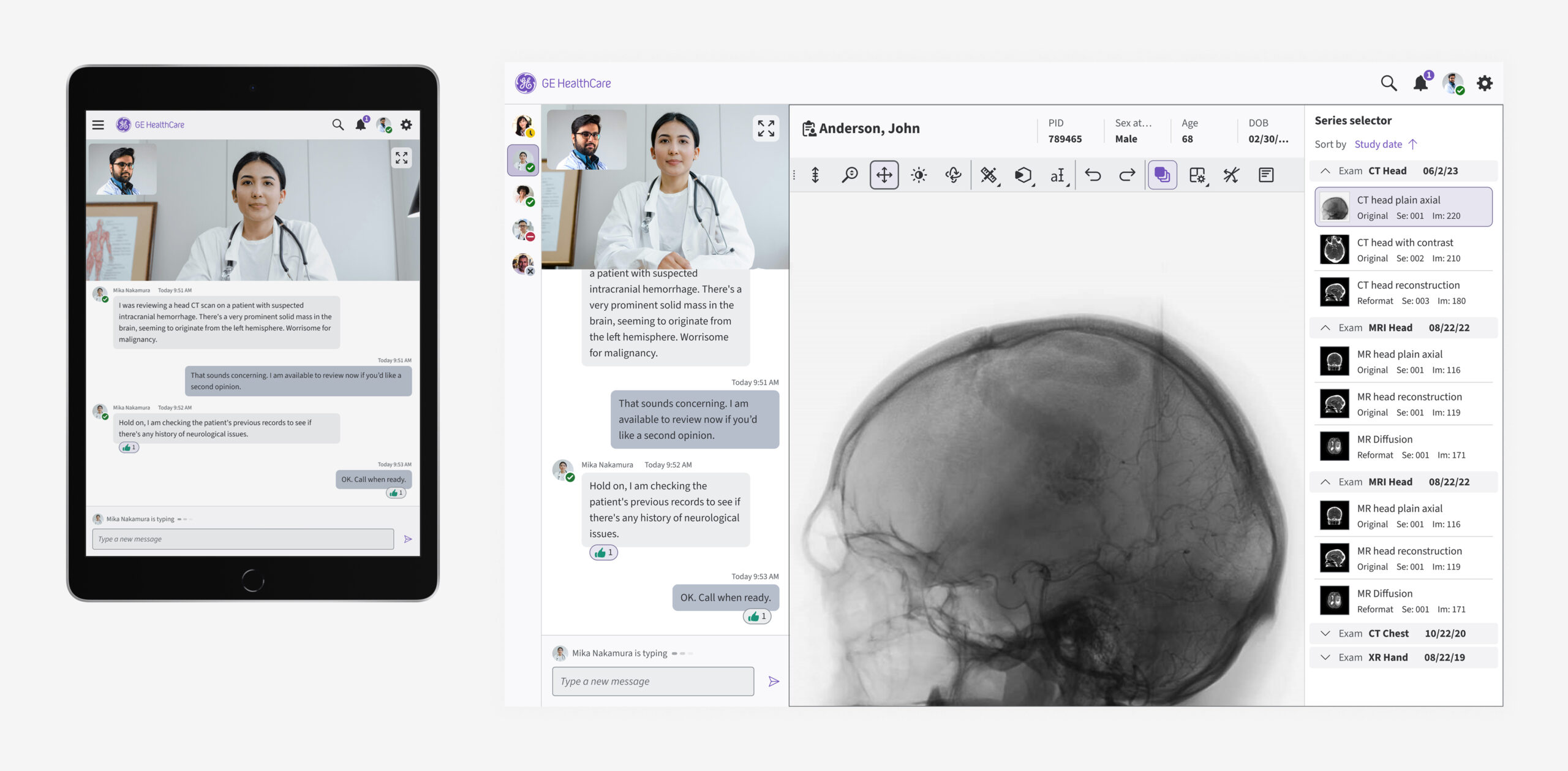Click the tablet "Type a new message" field
Image resolution: width=1568 pixels, height=771 pixels.
243,539
